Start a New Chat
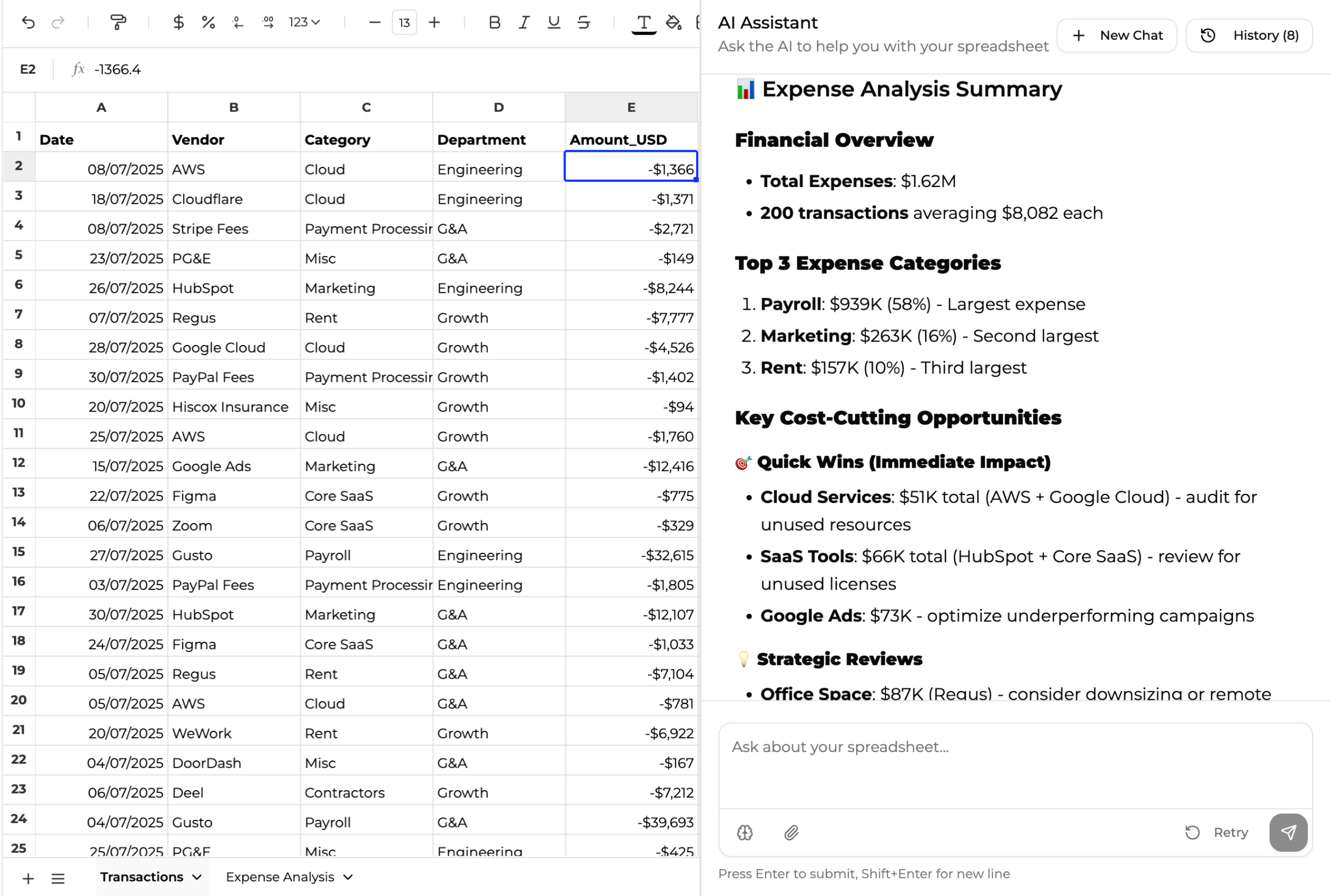The height and width of the screenshot is (896, 1344). coord(1117,35)
